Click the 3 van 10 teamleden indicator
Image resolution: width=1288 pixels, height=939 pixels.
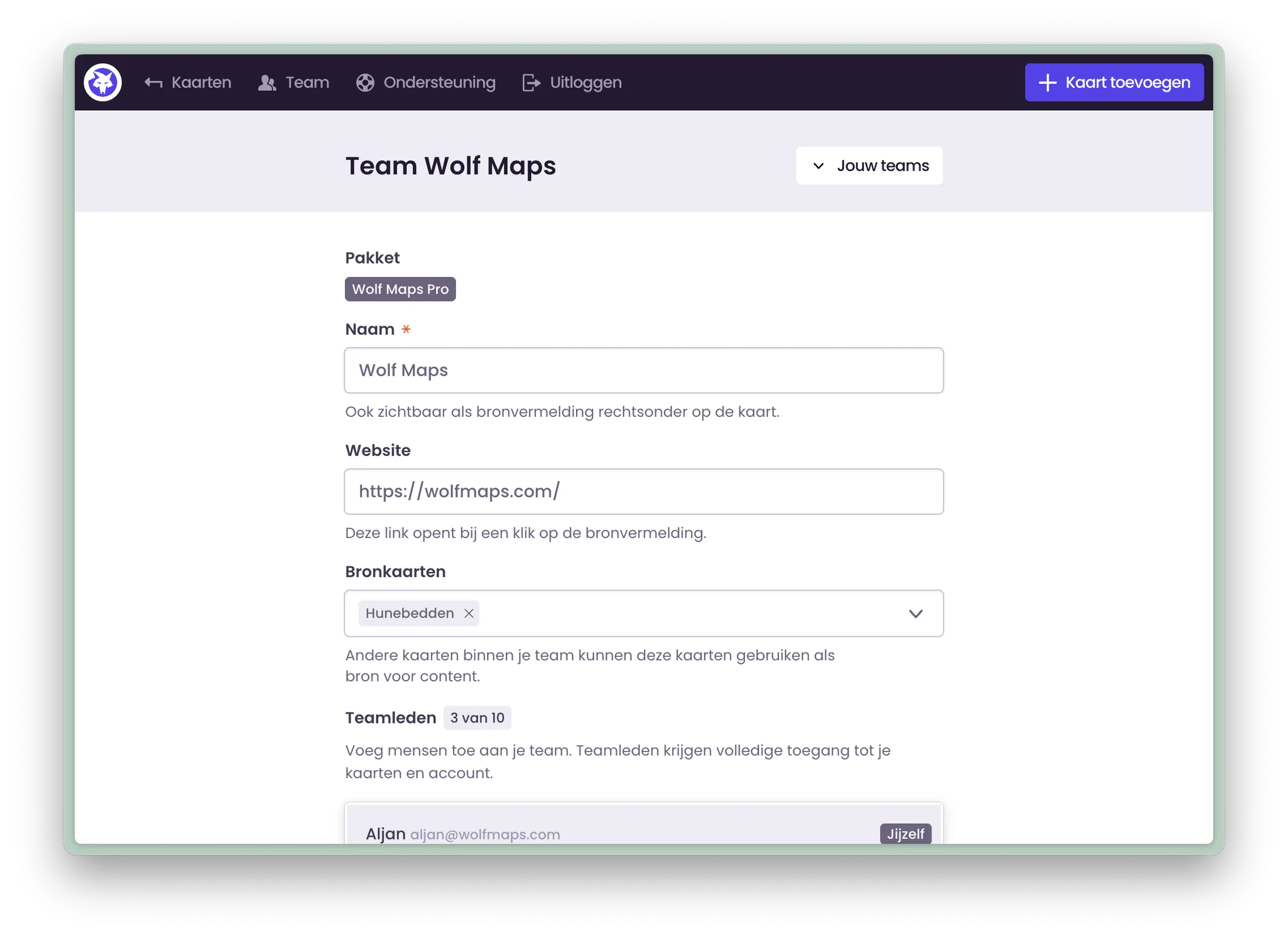(x=477, y=718)
